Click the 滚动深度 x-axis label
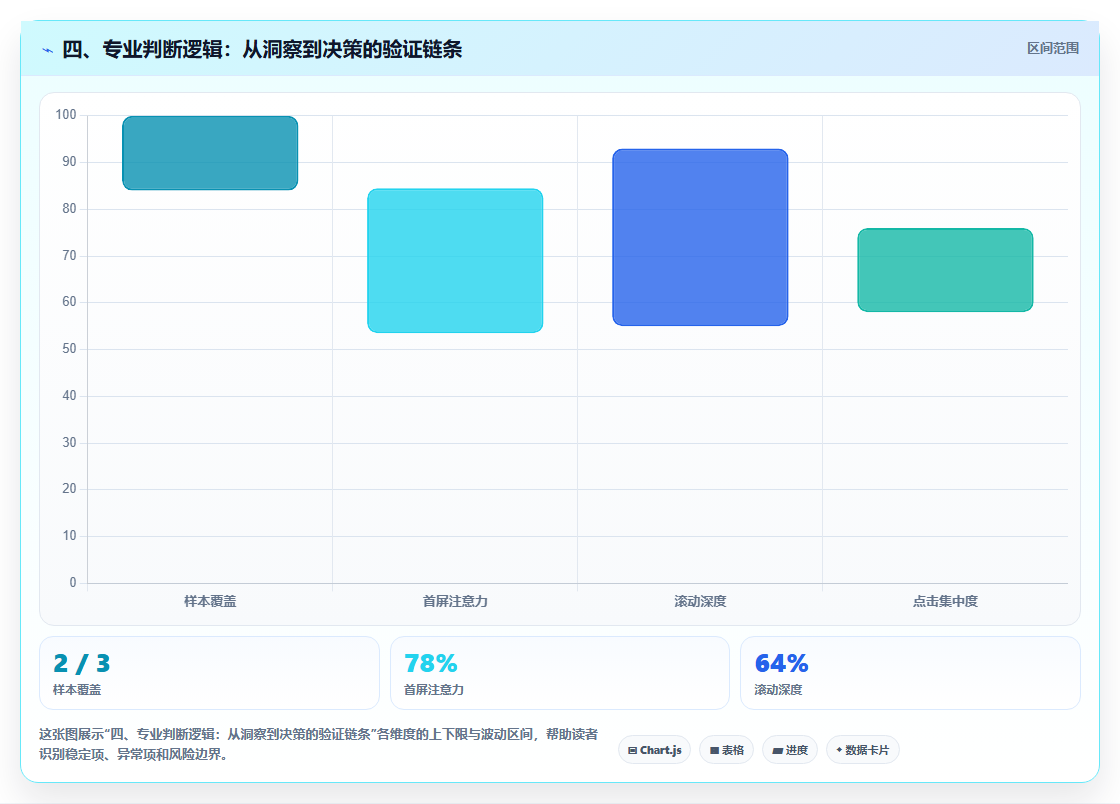This screenshot has width=1120, height=804. 700,601
